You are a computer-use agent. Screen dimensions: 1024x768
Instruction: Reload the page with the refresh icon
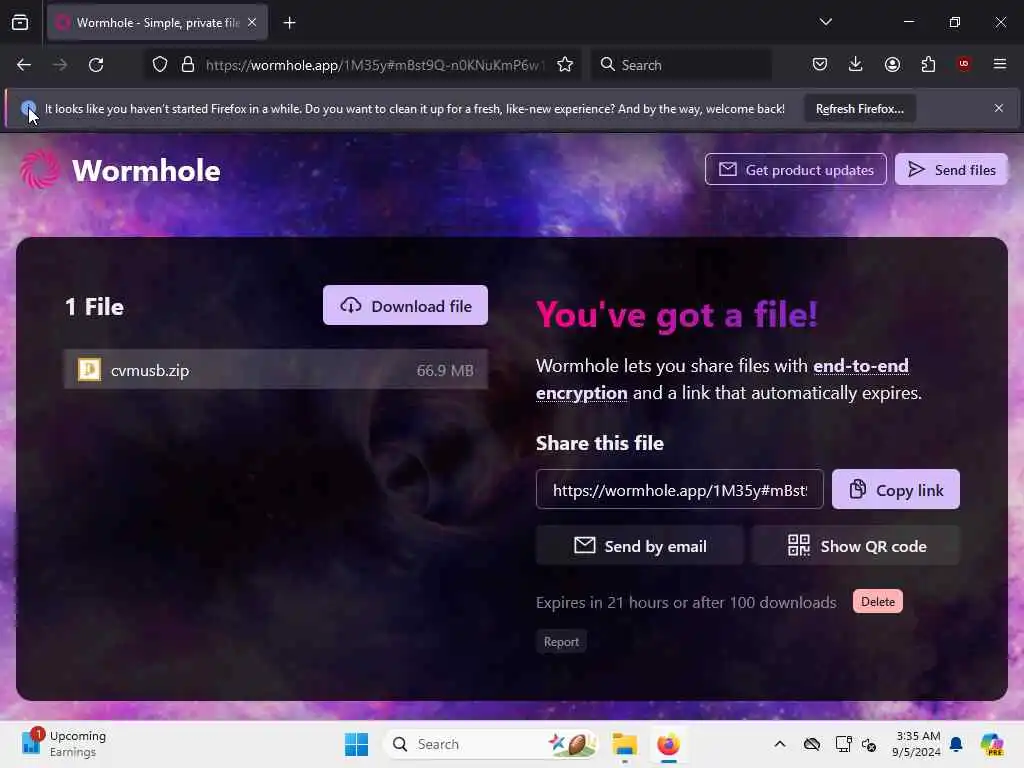click(96, 65)
